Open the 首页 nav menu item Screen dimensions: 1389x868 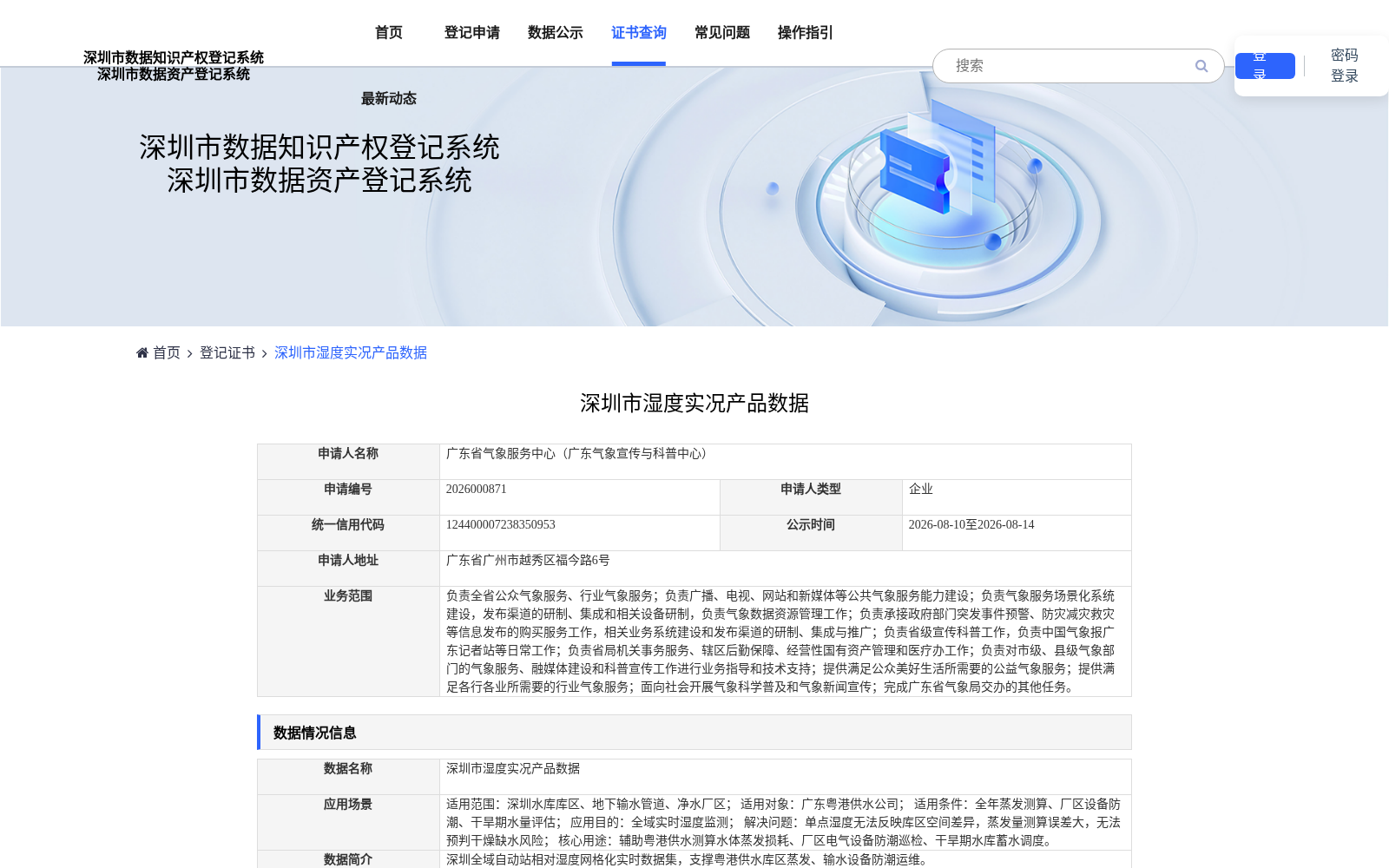389,33
